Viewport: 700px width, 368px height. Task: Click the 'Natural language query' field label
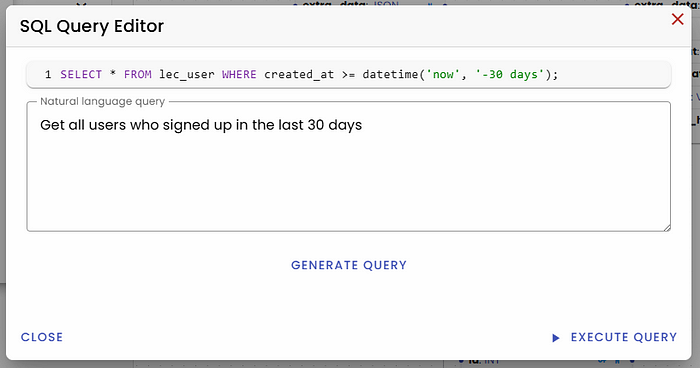pyautogui.click(x=103, y=101)
